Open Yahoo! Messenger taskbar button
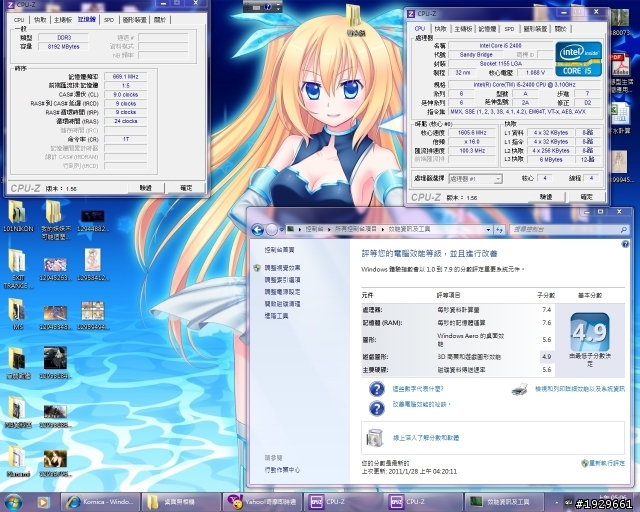Image resolution: width=640 pixels, height=512 pixels. point(262,502)
